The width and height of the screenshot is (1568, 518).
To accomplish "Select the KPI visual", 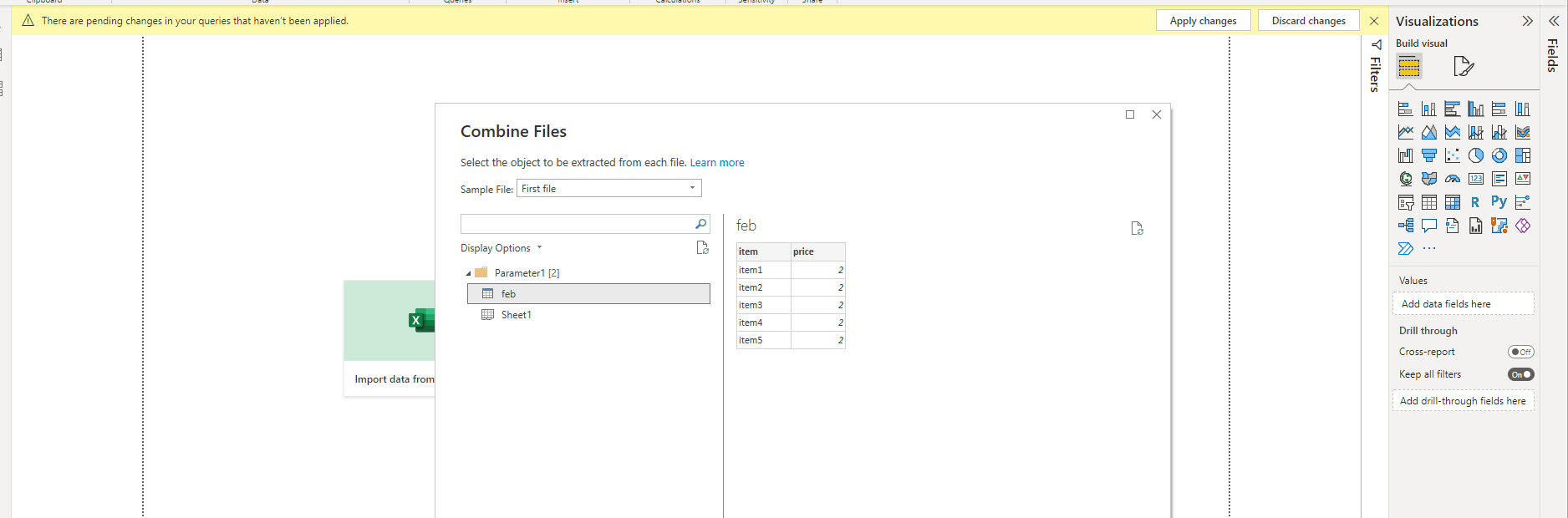I will click(x=1523, y=179).
